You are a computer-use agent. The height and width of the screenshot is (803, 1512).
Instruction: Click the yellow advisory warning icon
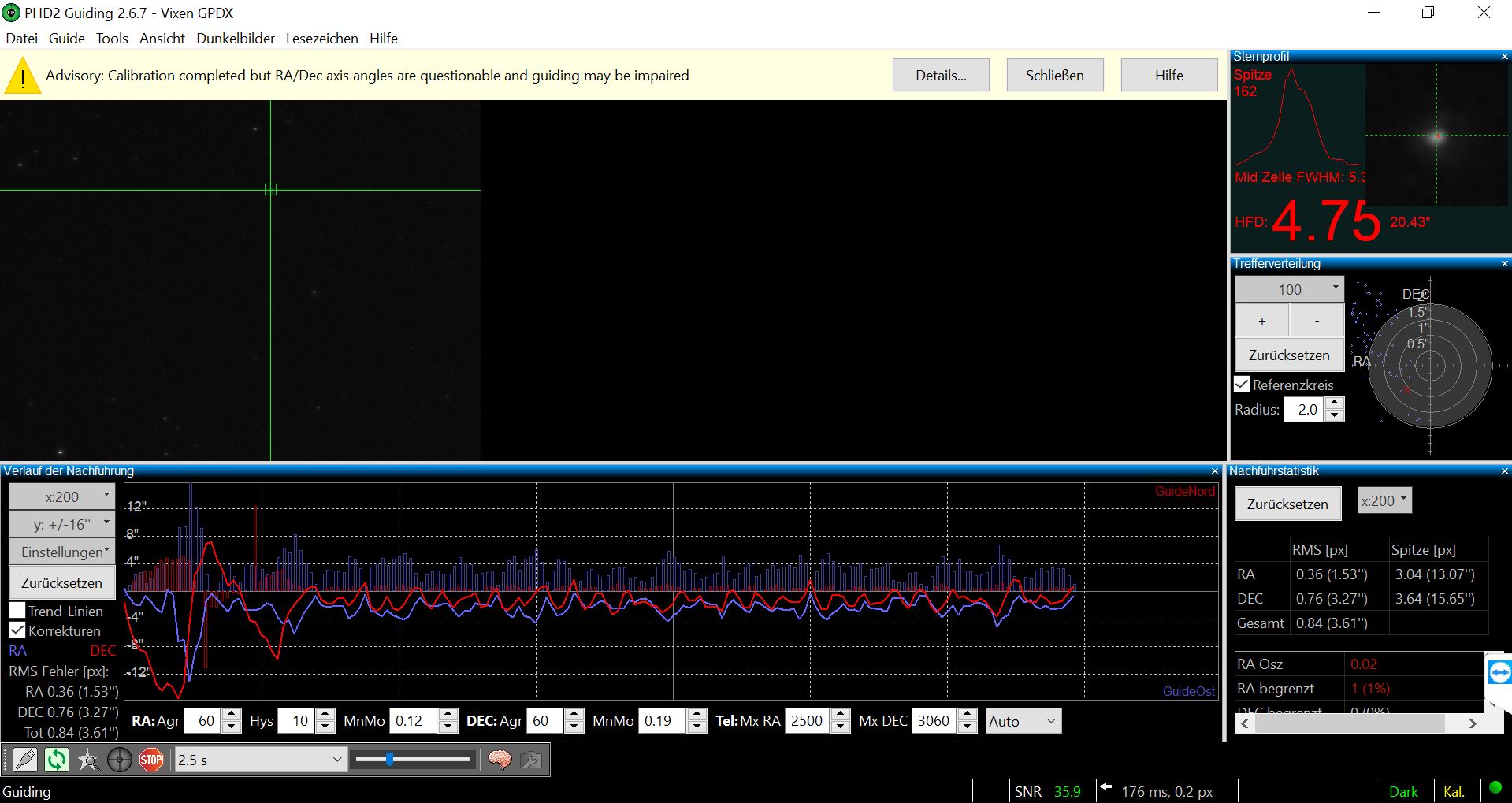[22, 76]
